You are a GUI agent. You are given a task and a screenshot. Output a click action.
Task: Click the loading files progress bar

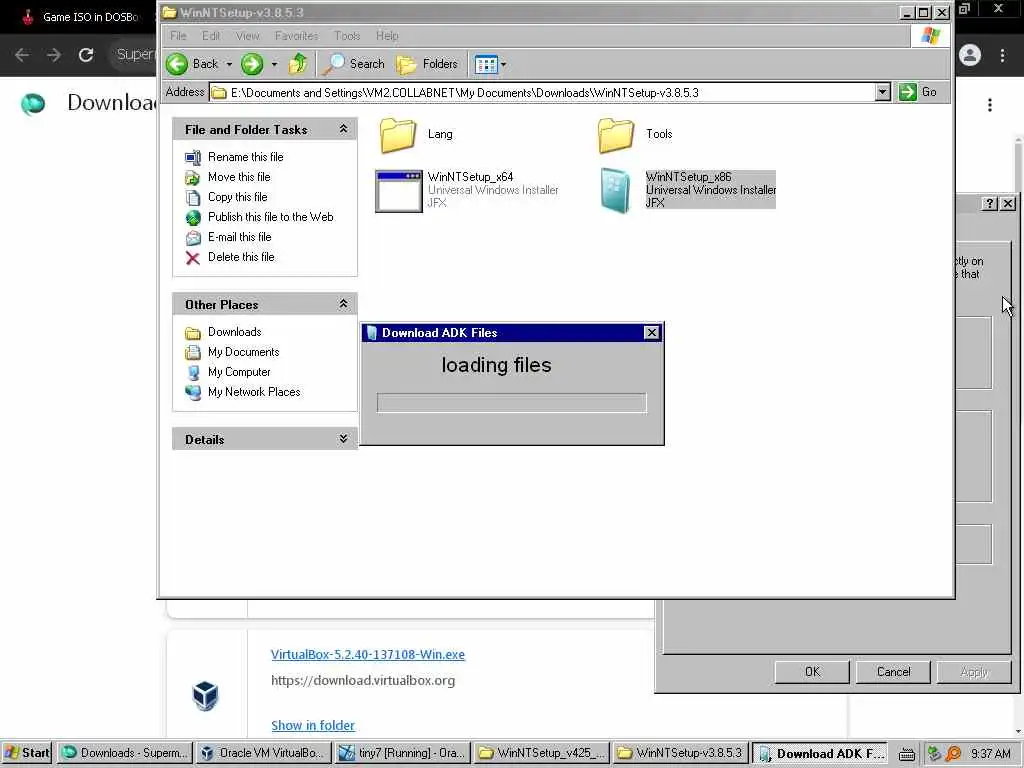511,403
